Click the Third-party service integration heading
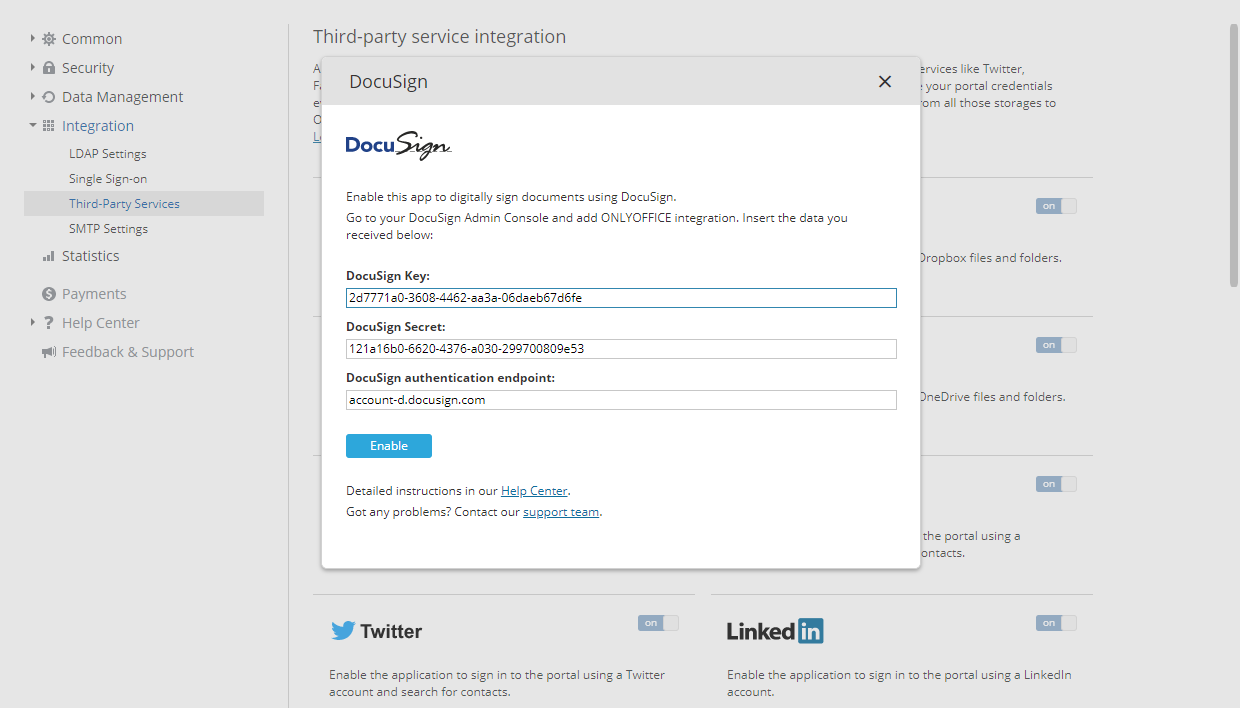Viewport: 1240px width, 708px height. pos(439,37)
